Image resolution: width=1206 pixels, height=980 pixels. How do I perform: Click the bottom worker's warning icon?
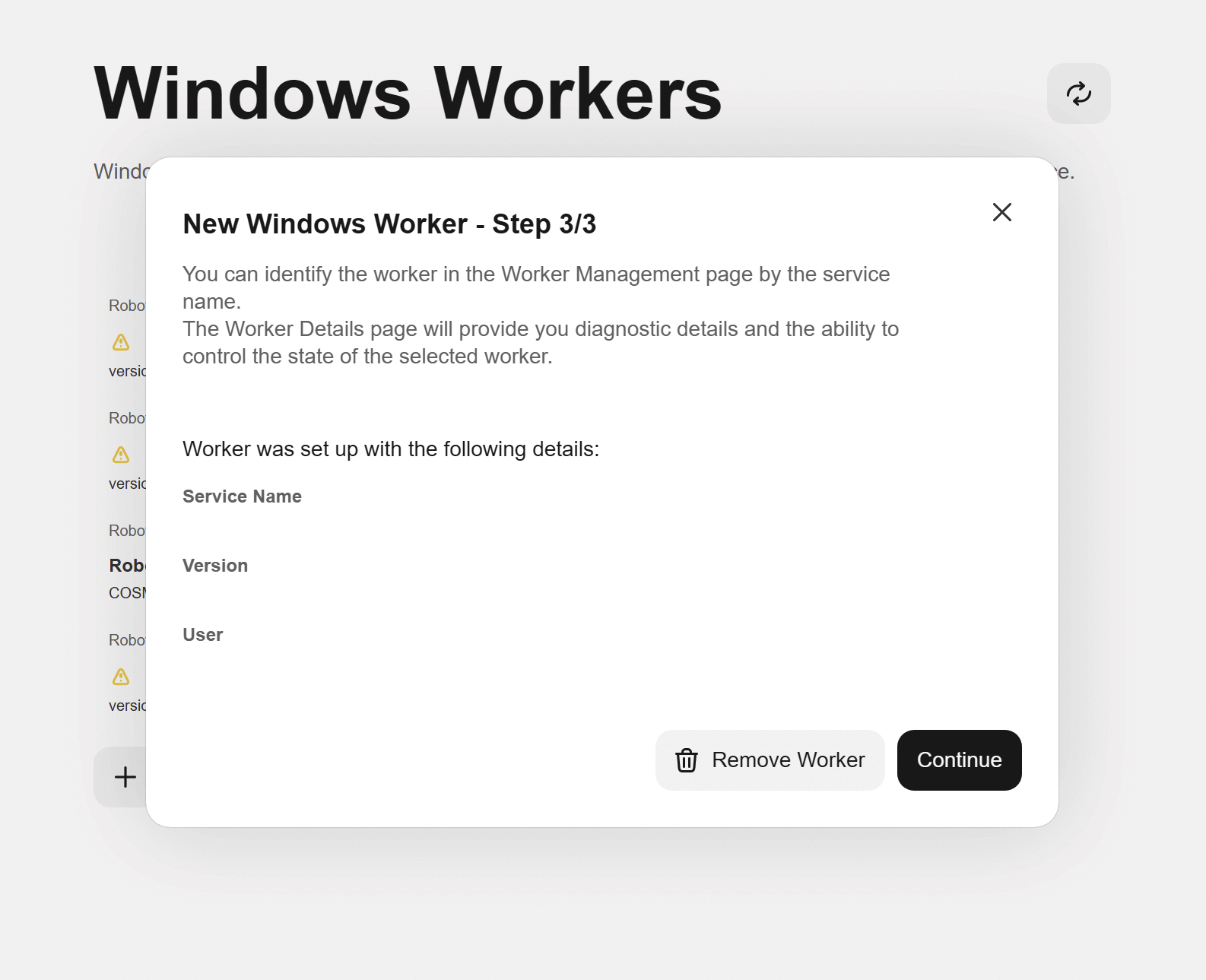[x=121, y=677]
